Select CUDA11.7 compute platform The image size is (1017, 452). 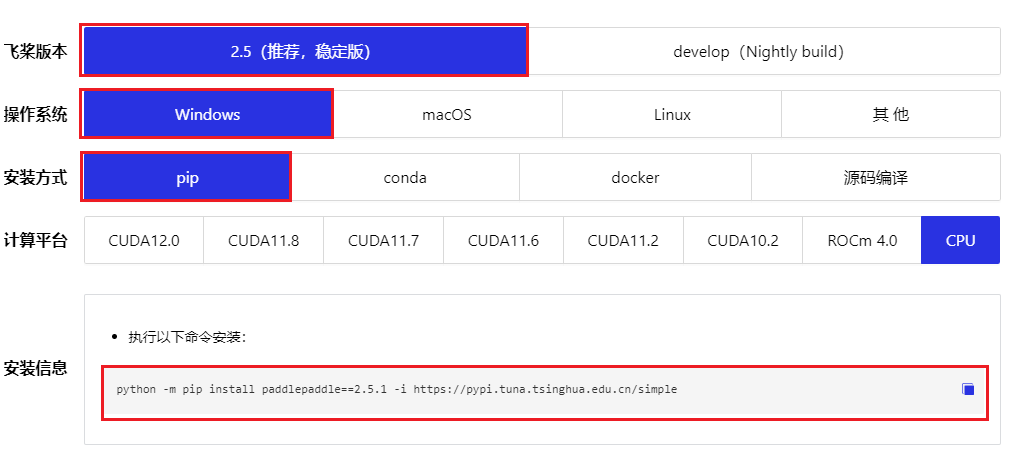tap(383, 240)
